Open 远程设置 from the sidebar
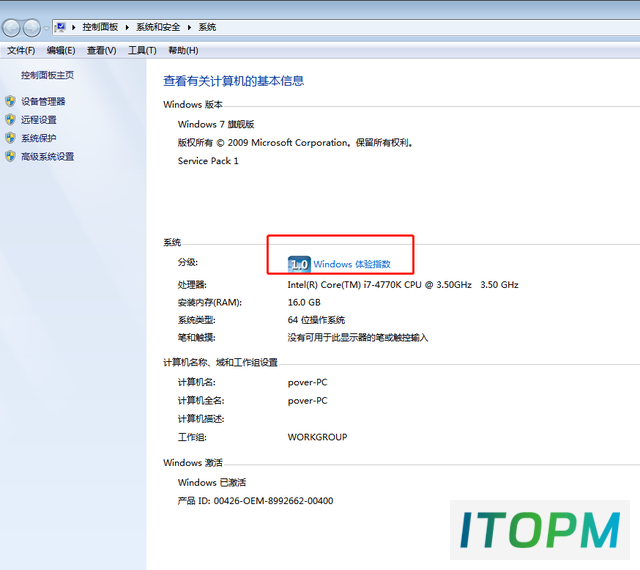The image size is (640, 570). (39, 120)
